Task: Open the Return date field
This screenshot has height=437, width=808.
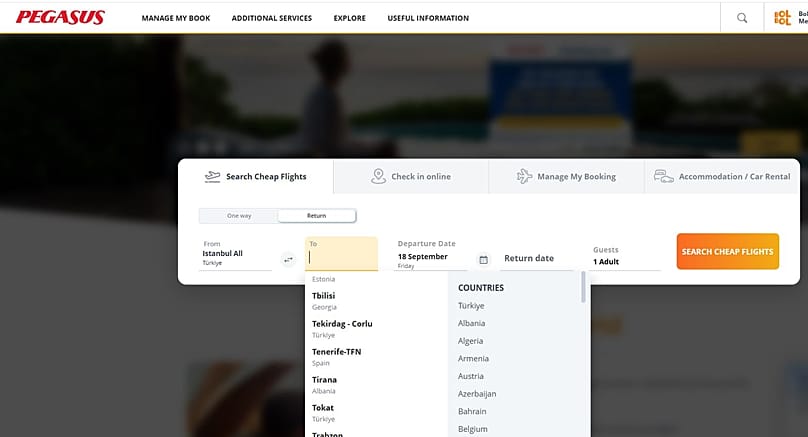Action: click(x=536, y=258)
